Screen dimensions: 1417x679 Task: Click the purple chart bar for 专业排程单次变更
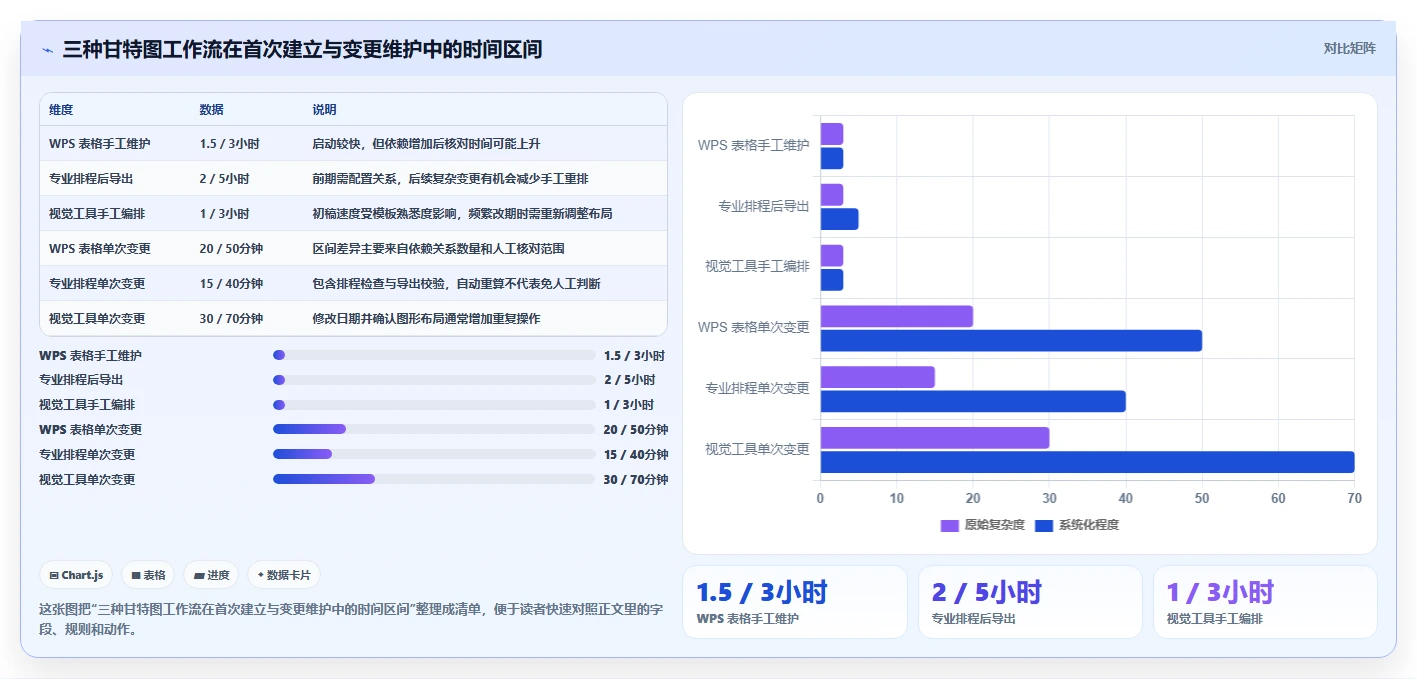coord(878,377)
